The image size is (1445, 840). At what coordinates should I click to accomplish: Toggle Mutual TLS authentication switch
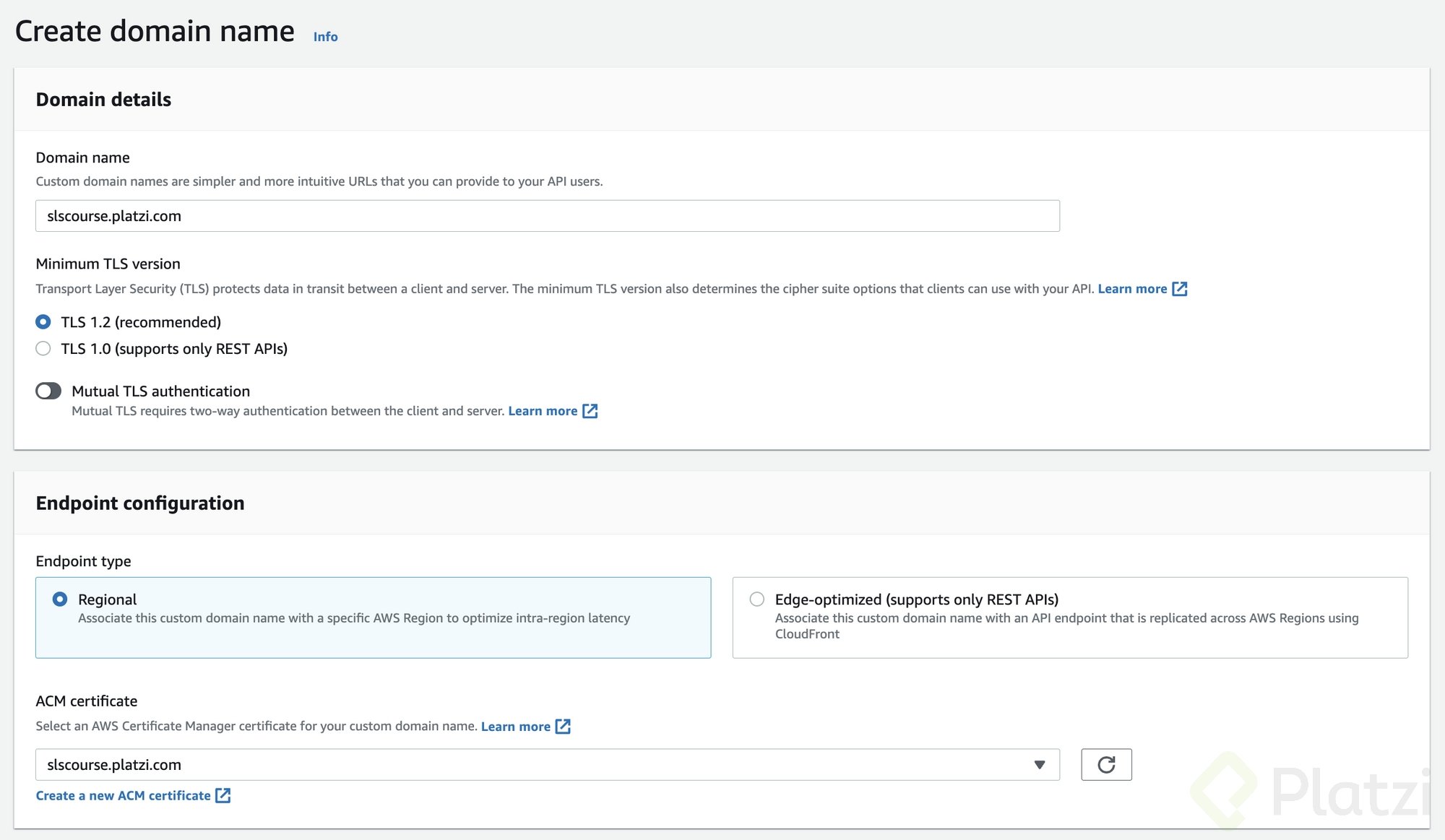click(x=48, y=391)
